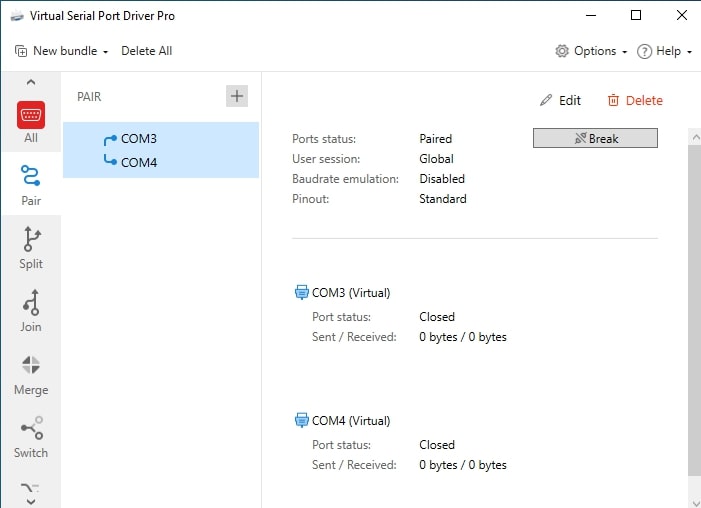This screenshot has width=701, height=508.
Task: Open the New bundle menu
Action: click(x=61, y=51)
